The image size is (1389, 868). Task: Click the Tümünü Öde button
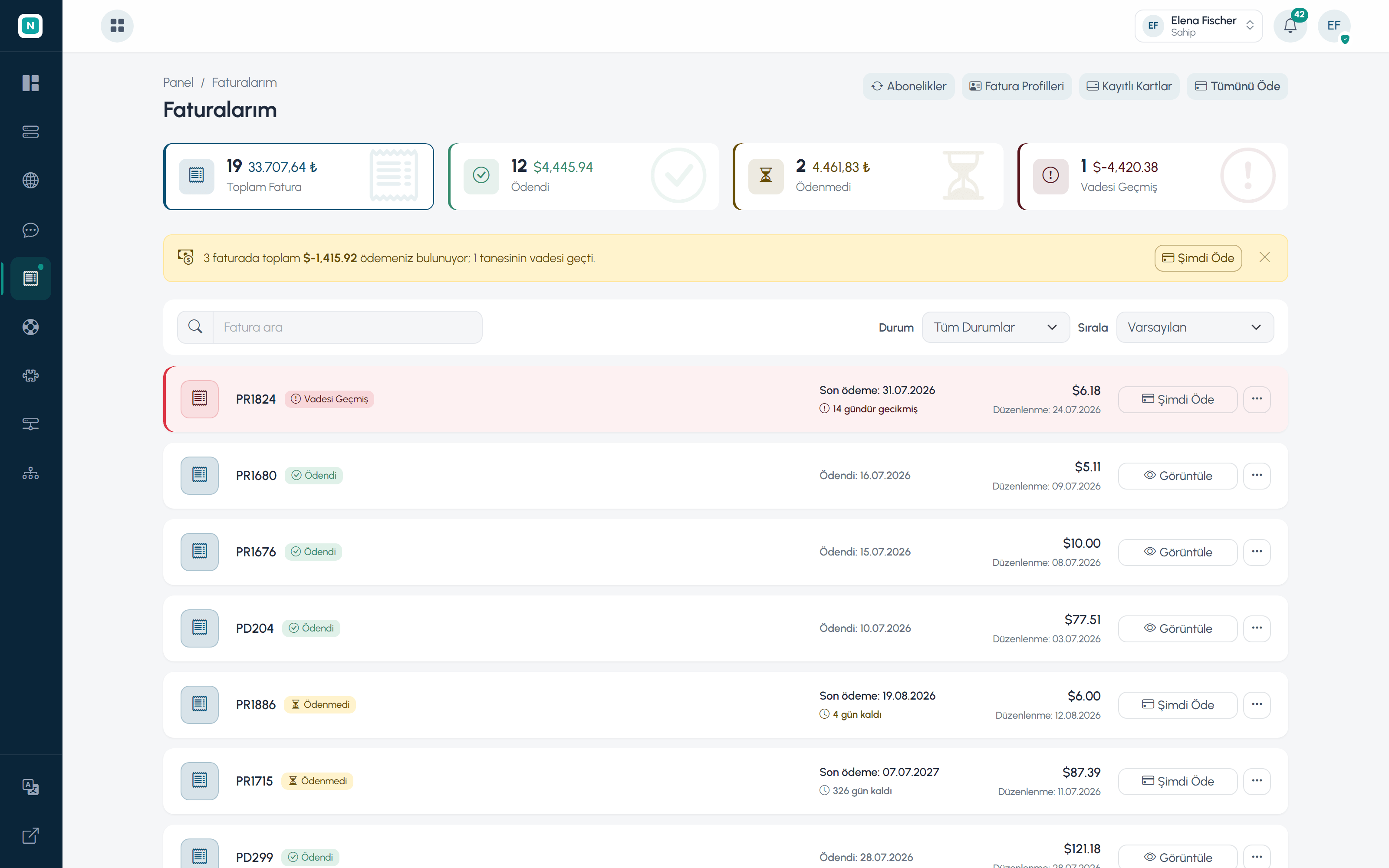(x=1238, y=86)
